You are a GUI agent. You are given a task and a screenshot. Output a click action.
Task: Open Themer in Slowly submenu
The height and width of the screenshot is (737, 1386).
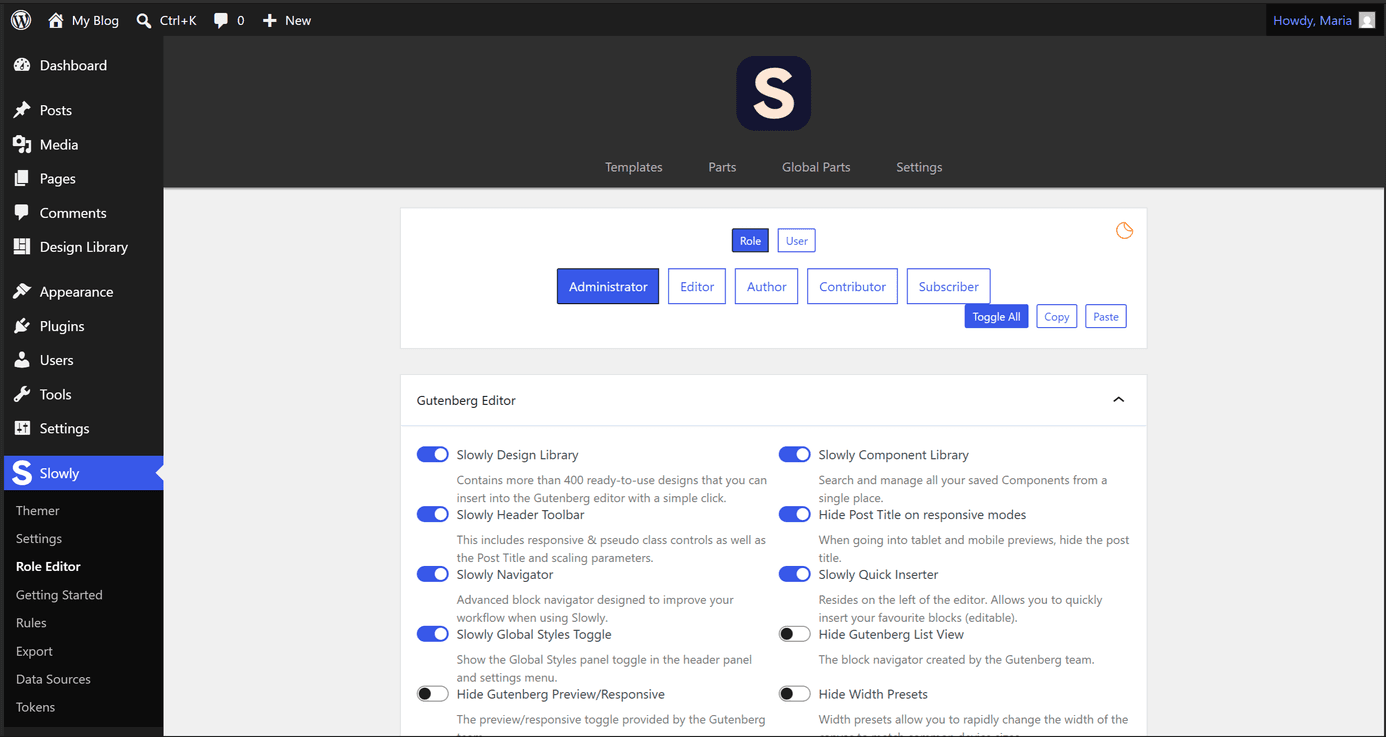coord(38,511)
